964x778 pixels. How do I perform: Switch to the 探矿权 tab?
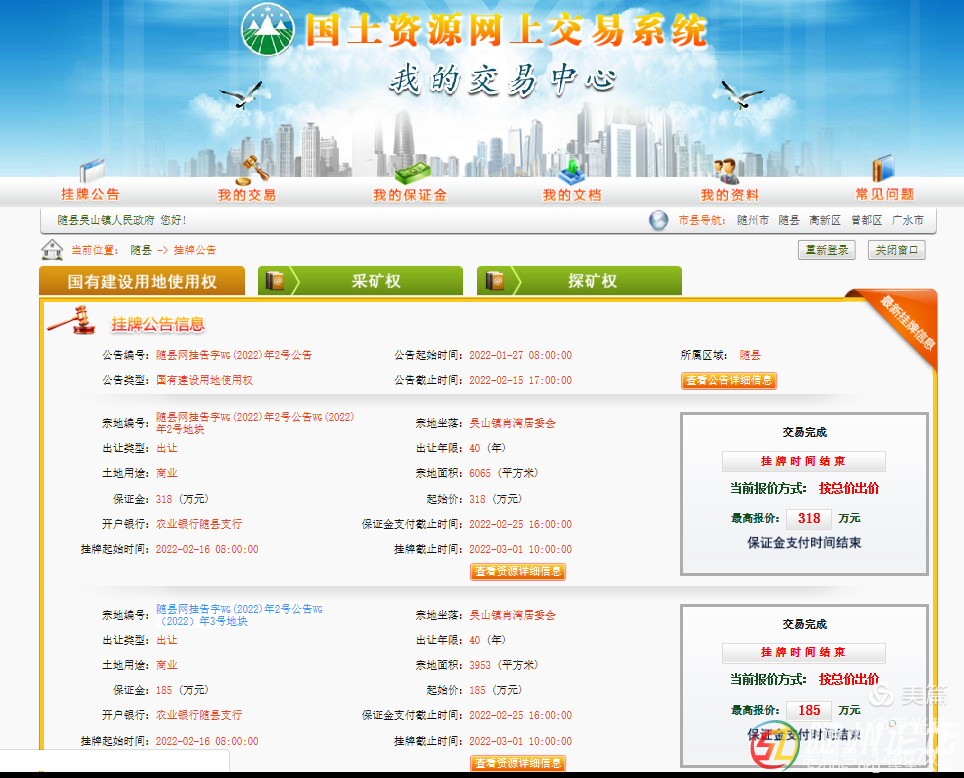tap(579, 281)
